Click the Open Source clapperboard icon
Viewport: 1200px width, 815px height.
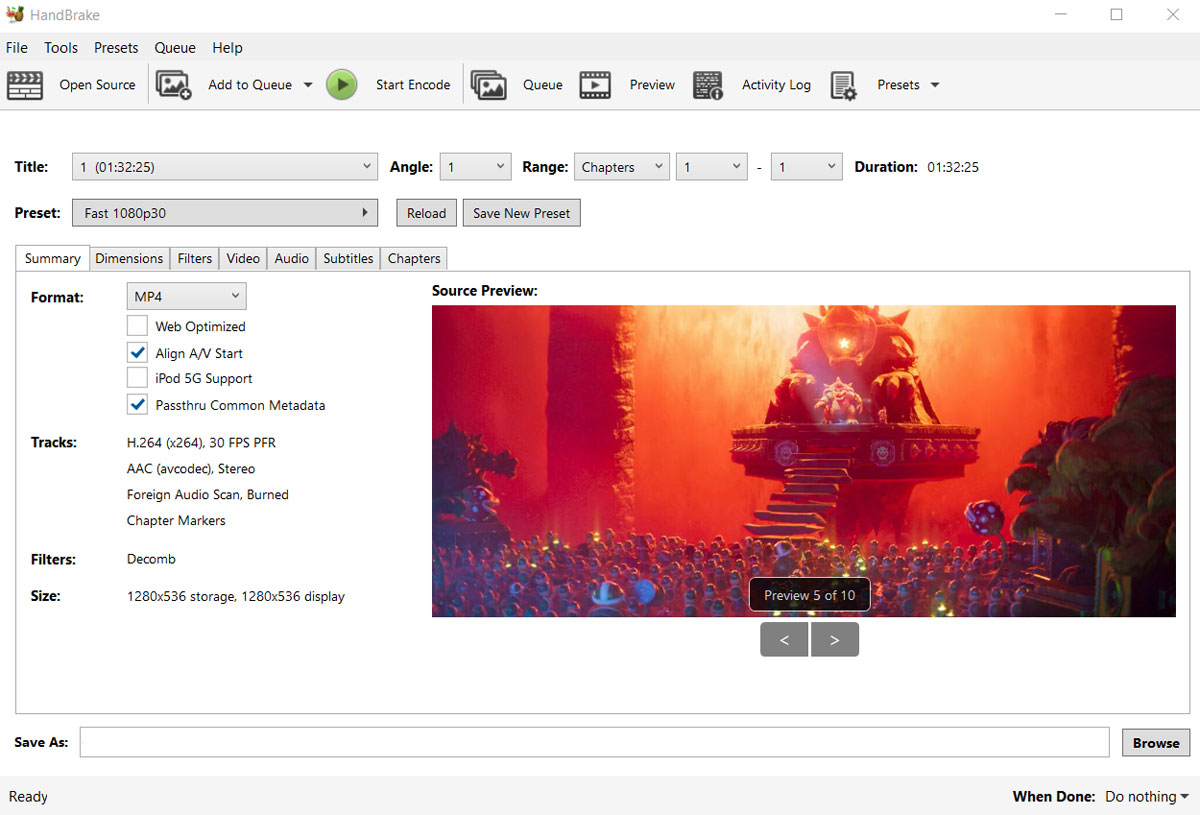(25, 85)
